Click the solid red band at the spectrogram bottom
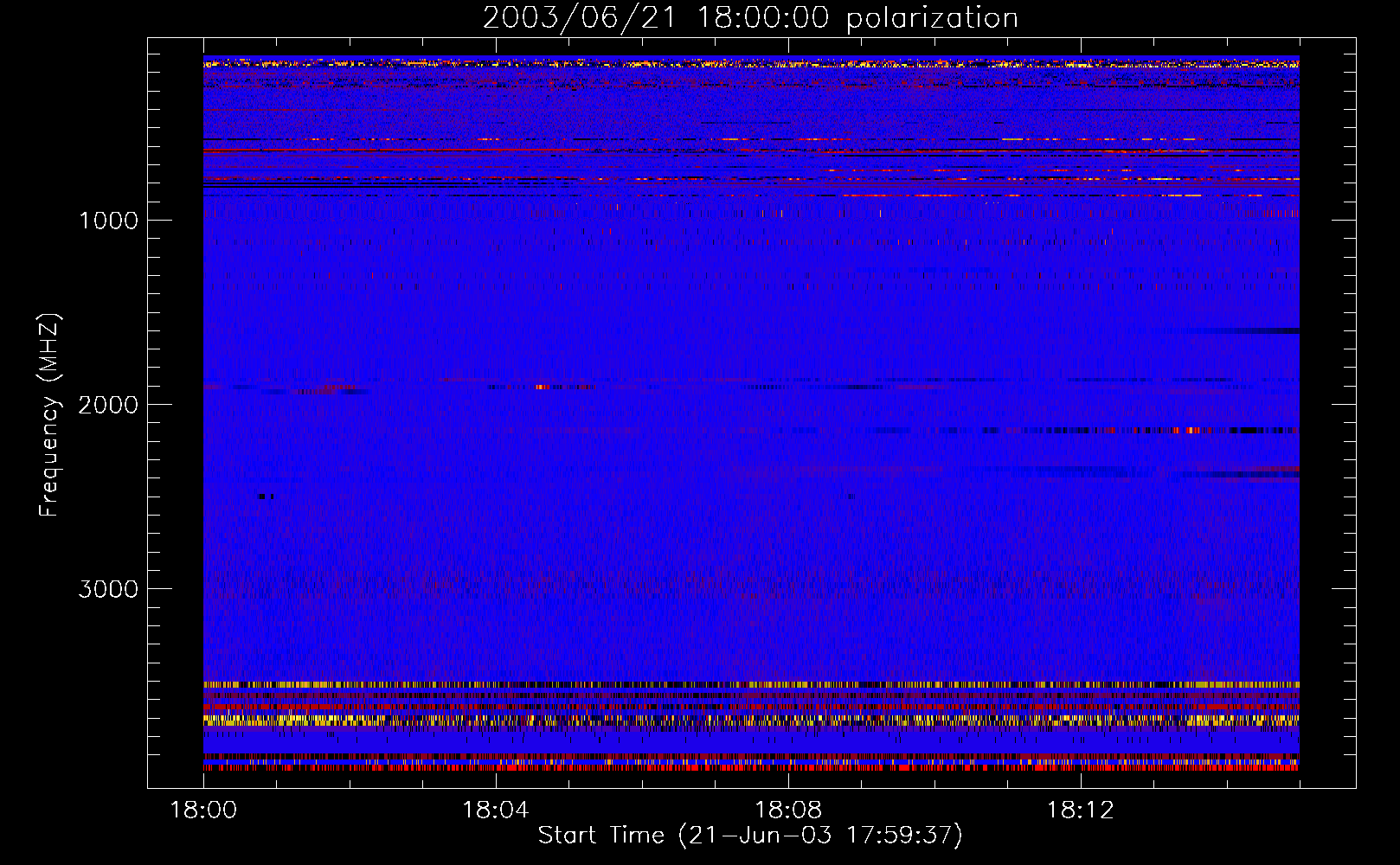The height and width of the screenshot is (865, 1400). pos(751,767)
